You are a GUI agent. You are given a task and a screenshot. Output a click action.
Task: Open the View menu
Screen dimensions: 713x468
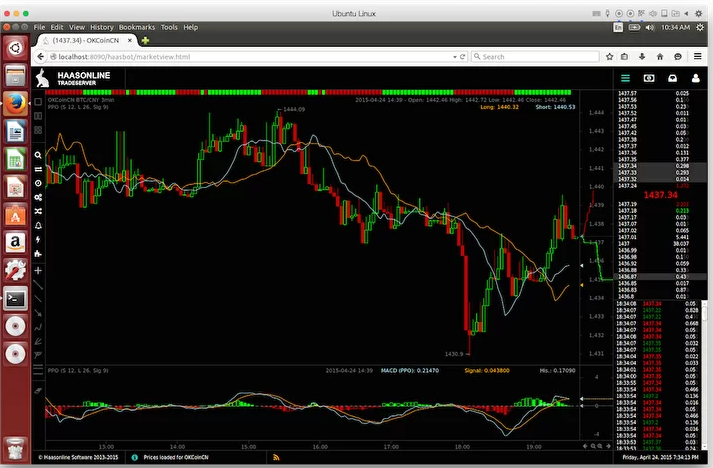click(x=77, y=27)
